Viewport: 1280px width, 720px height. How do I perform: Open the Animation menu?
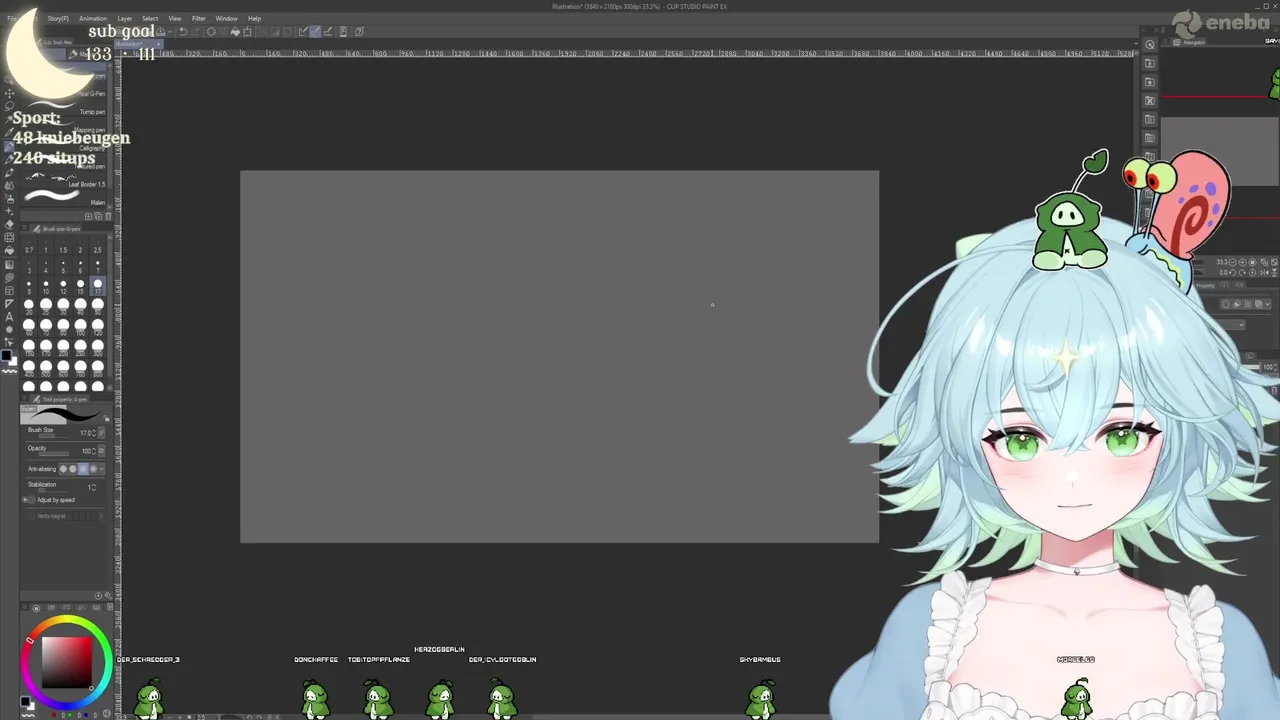[93, 18]
